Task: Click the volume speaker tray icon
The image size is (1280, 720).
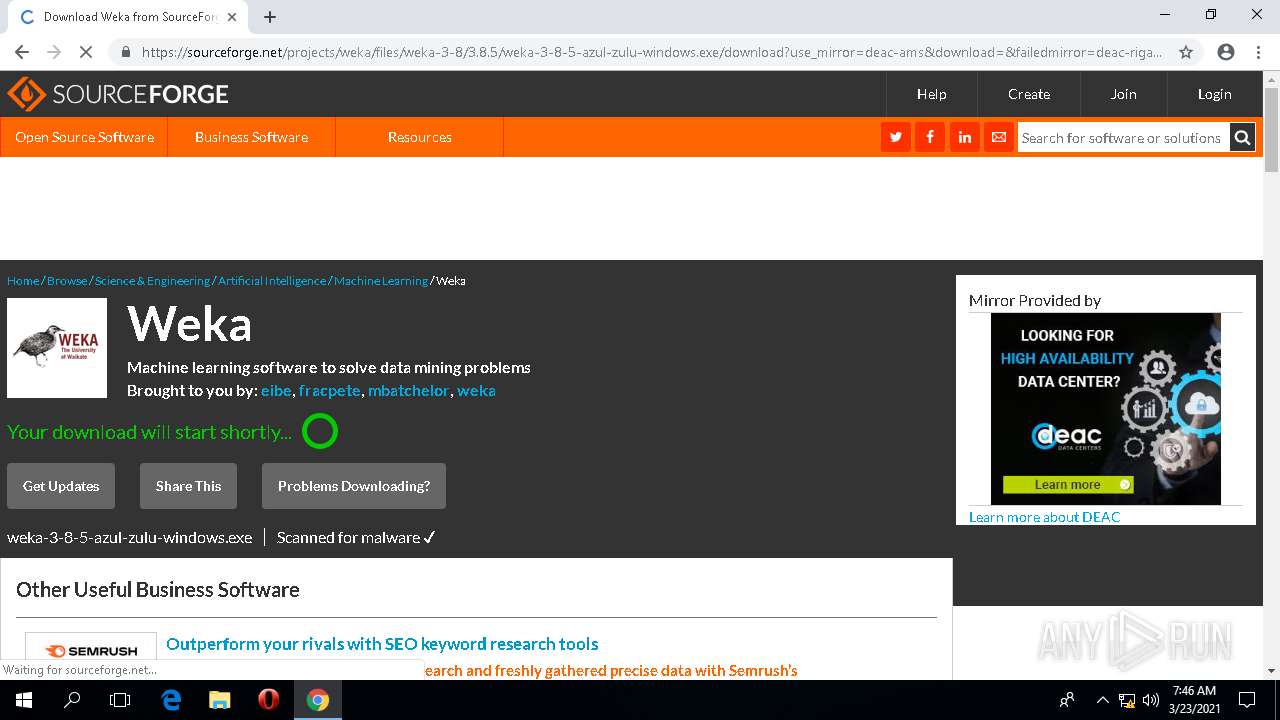Action: click(x=1151, y=700)
